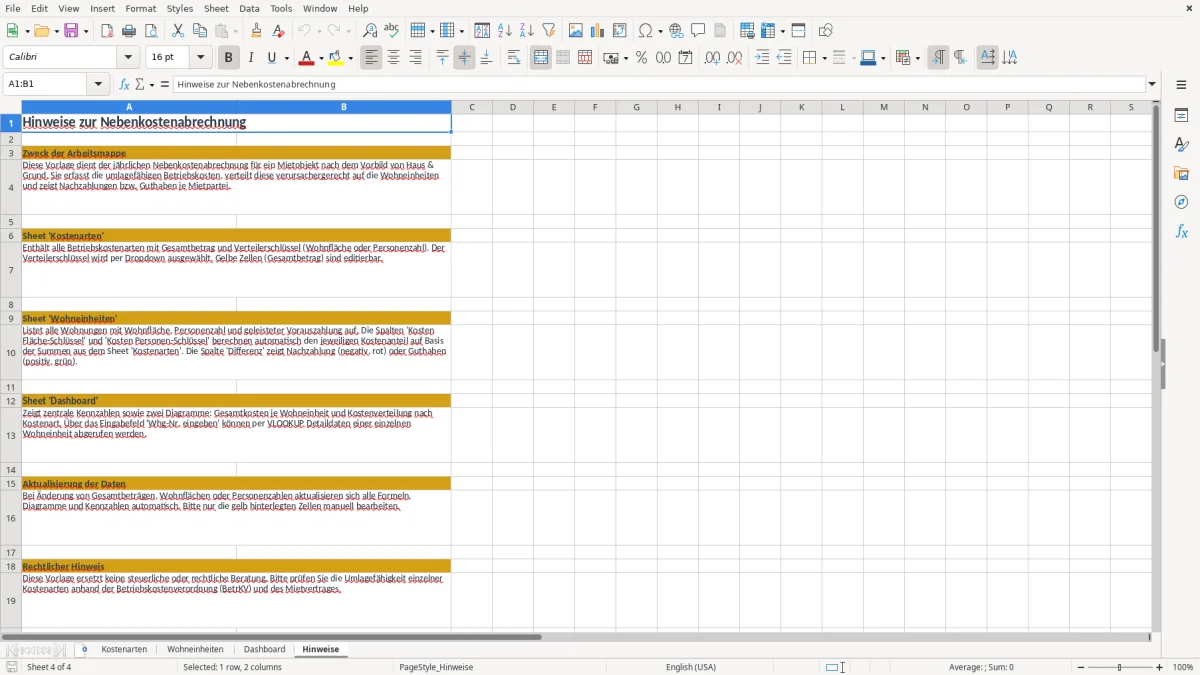Open the Styles menu
The width and height of the screenshot is (1200, 675).
click(180, 8)
